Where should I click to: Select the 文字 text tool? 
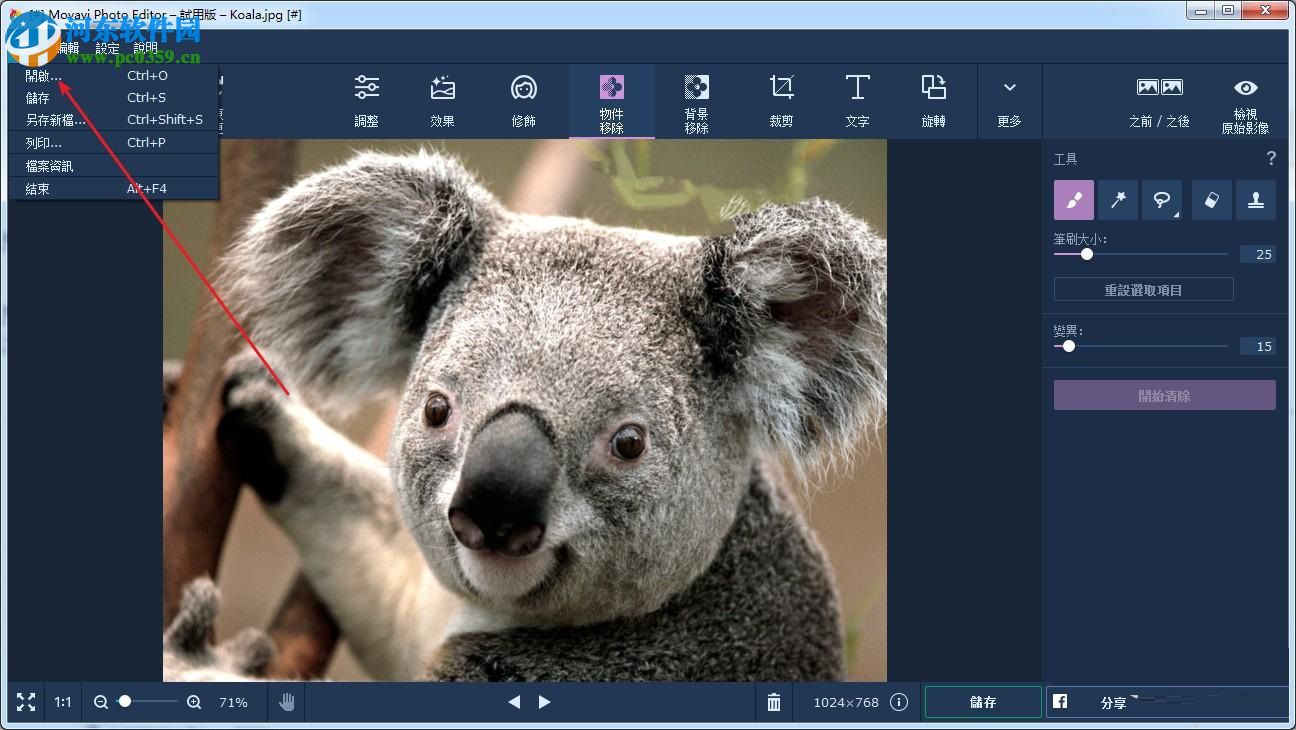857,100
